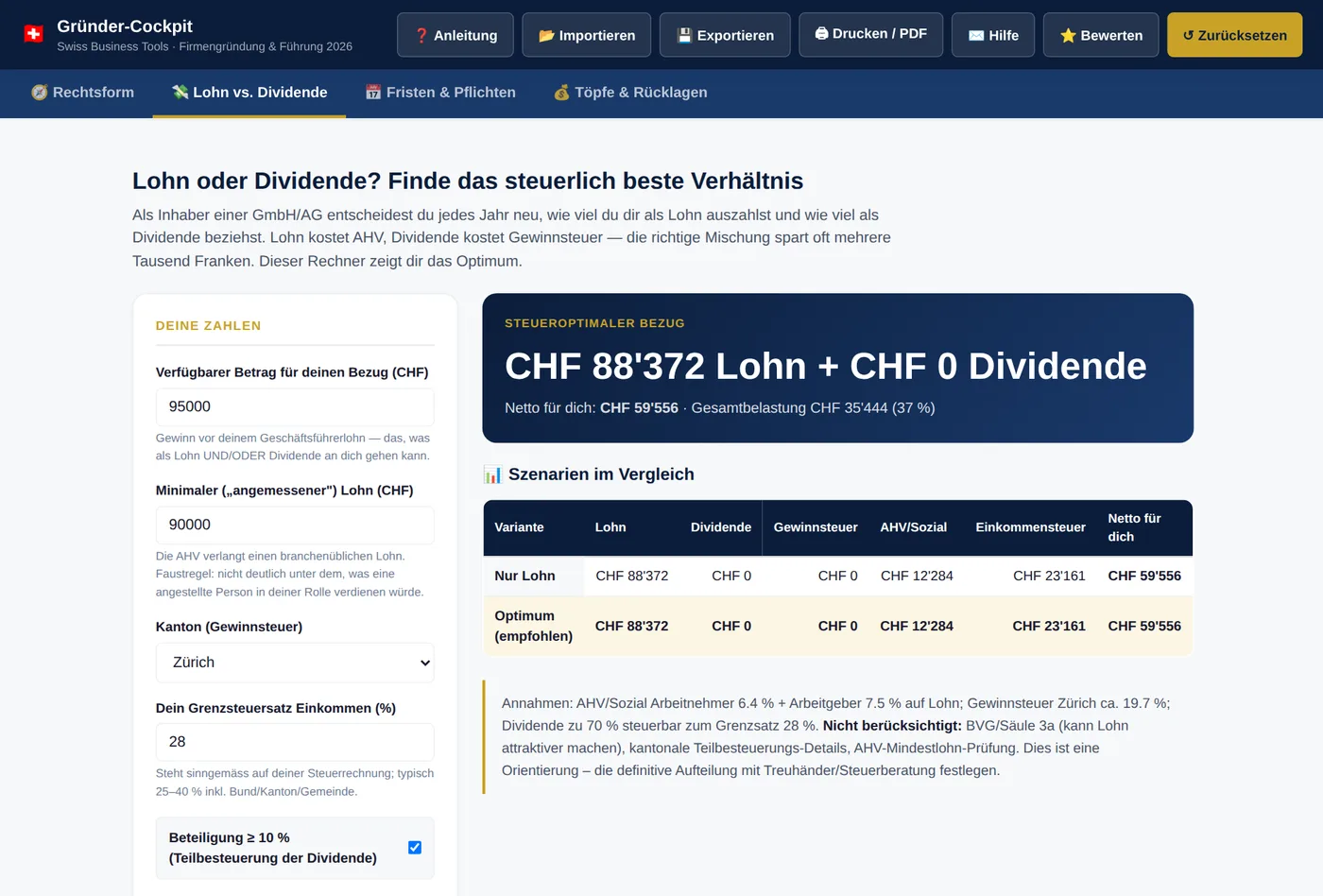
Task: Click the compass icon on Rechtsform tab
Action: [x=40, y=93]
